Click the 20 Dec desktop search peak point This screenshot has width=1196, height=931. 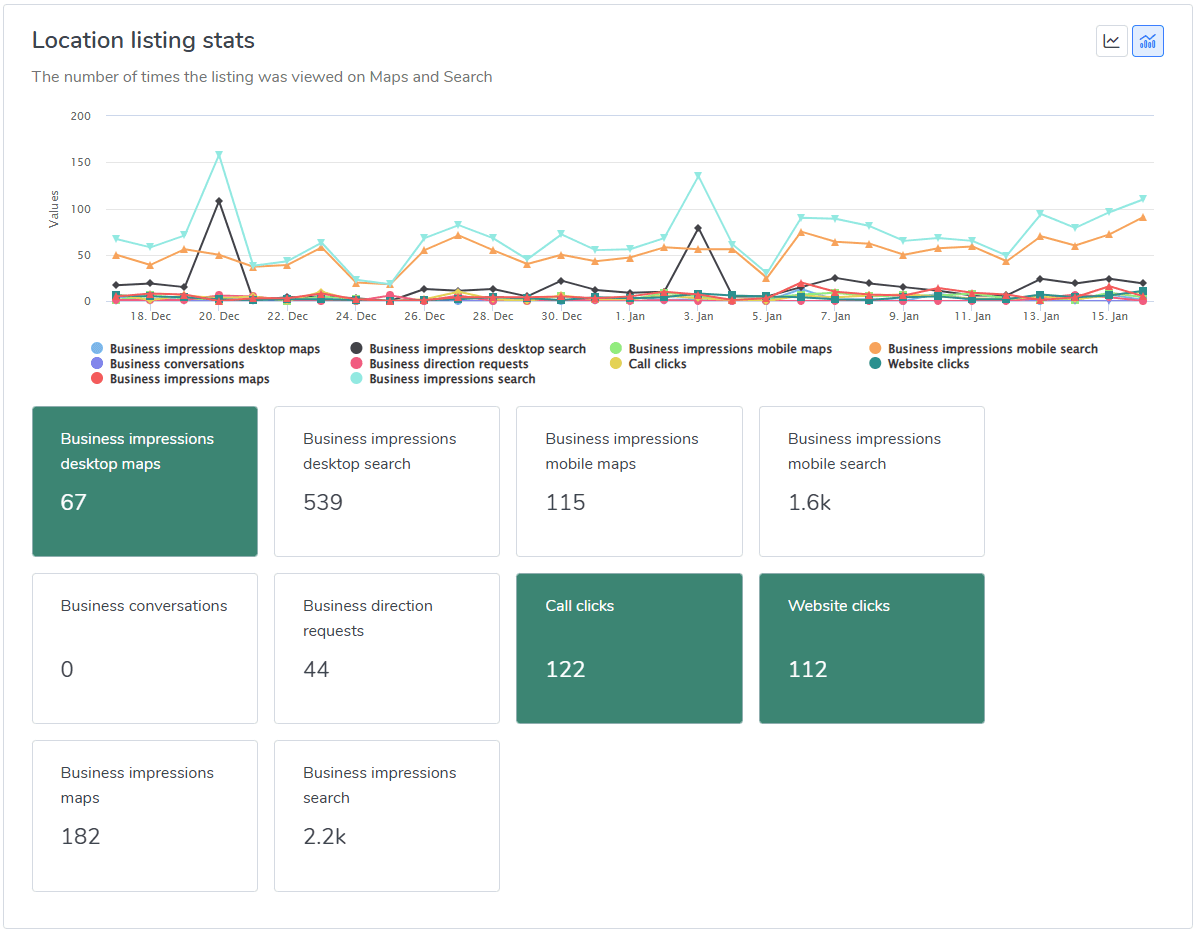(219, 201)
